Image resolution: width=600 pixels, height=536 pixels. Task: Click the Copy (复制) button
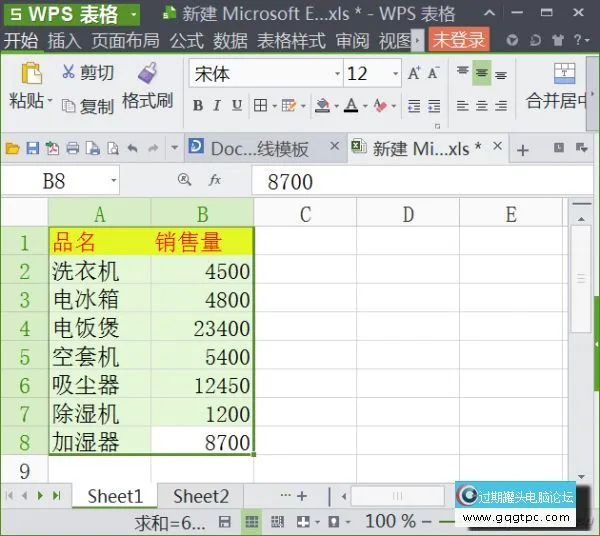88,106
